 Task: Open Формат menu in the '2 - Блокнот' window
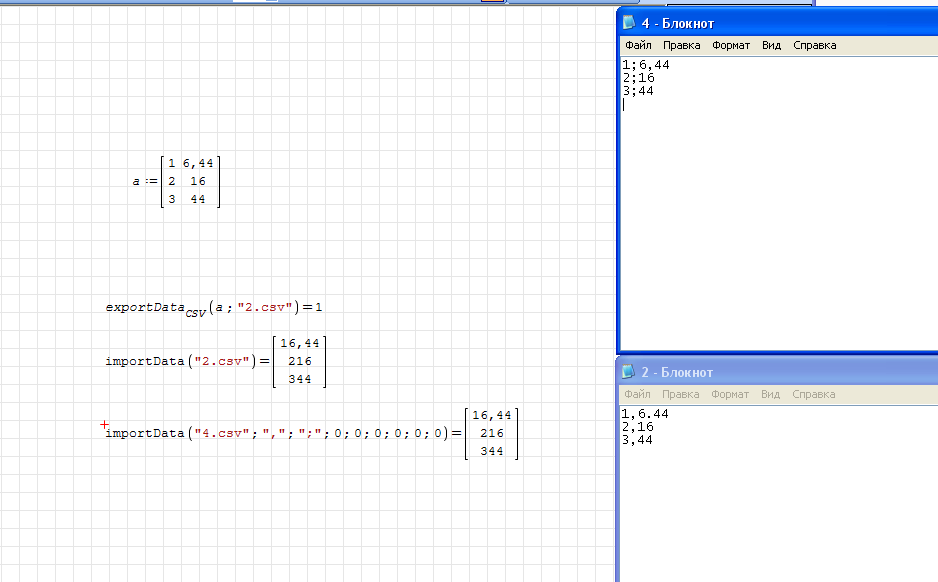pos(731,394)
